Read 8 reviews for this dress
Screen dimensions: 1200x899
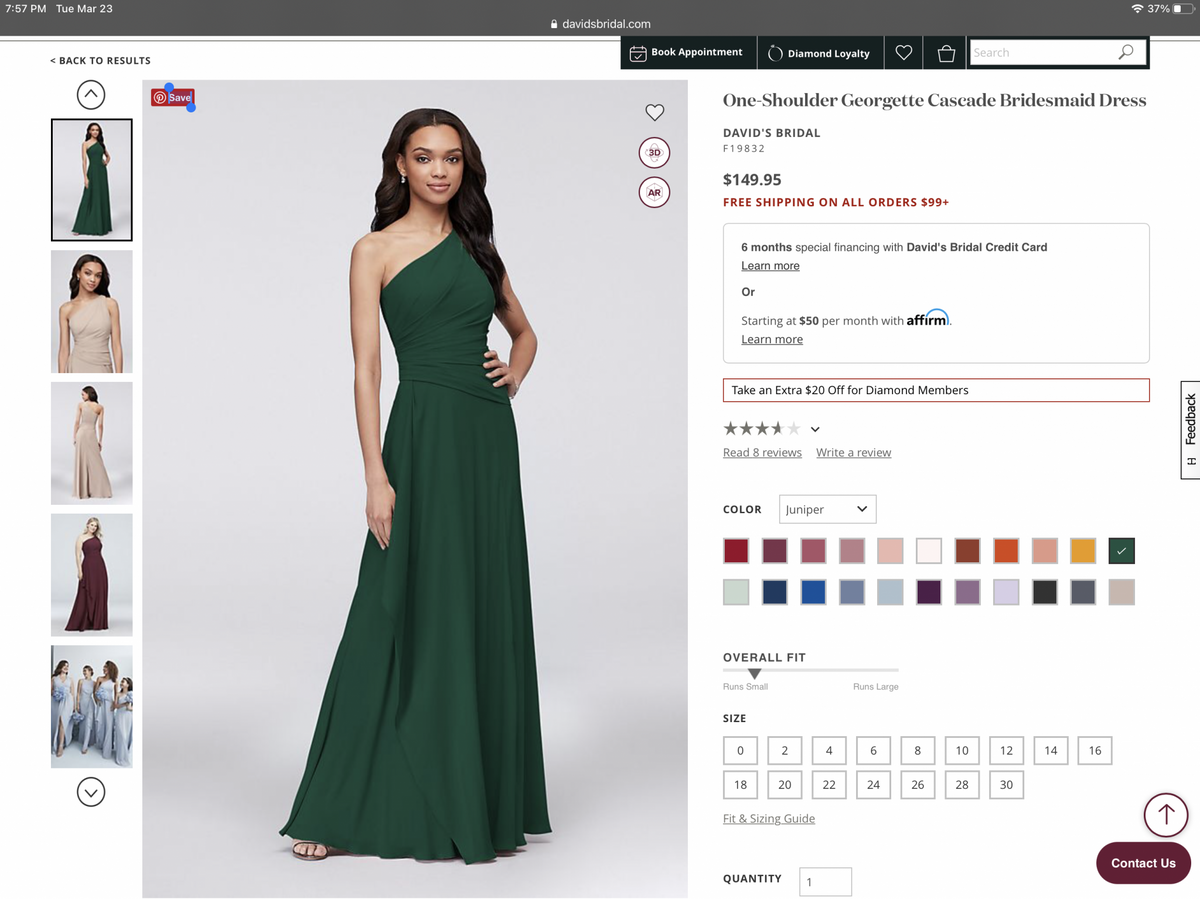[762, 452]
